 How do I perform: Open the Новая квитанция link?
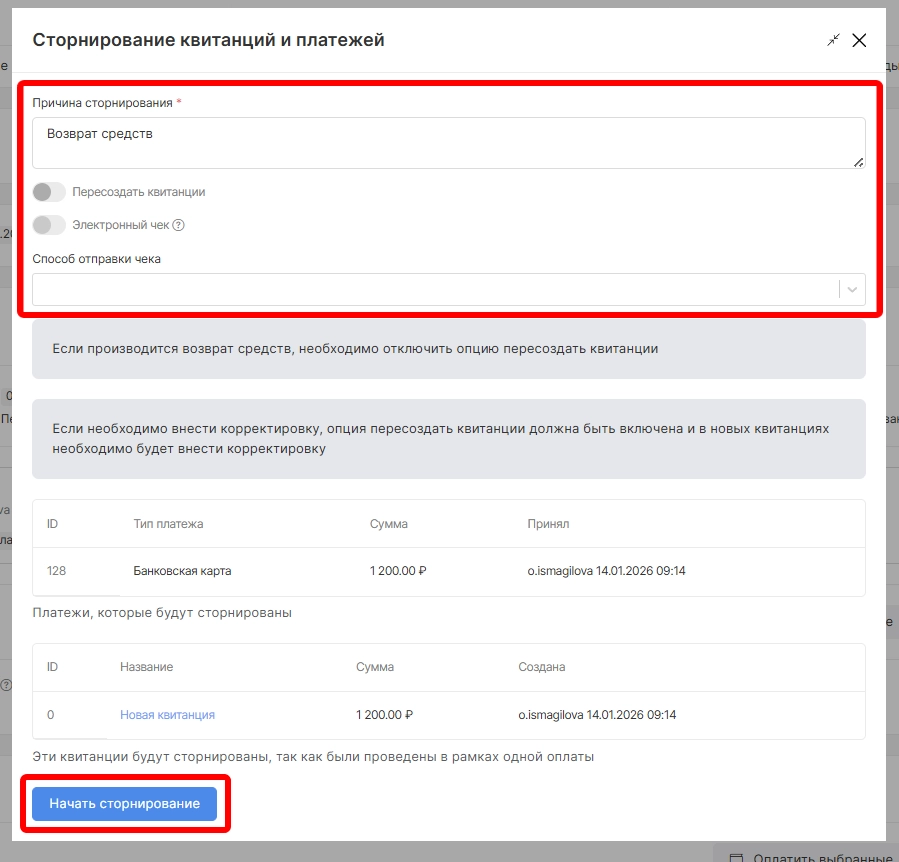pos(167,715)
